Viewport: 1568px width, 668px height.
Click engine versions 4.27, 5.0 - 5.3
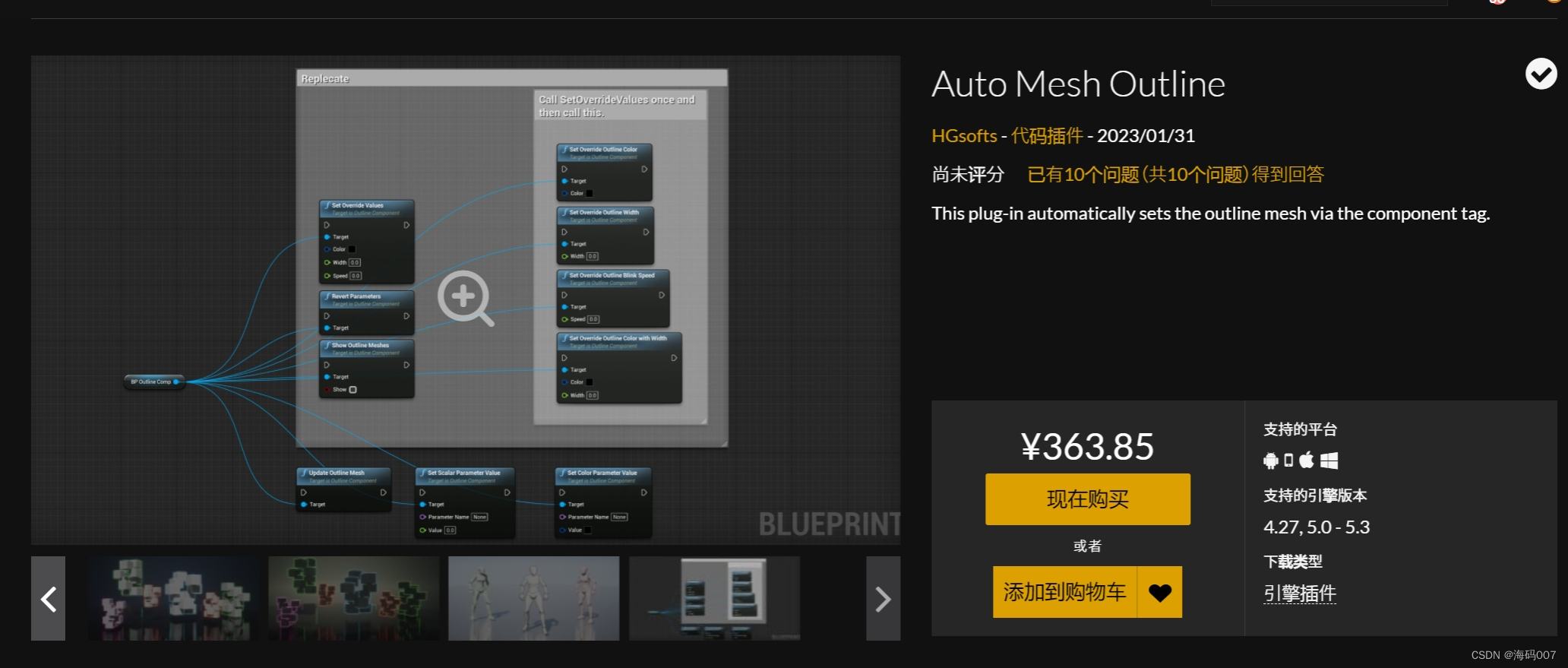pos(1317,527)
